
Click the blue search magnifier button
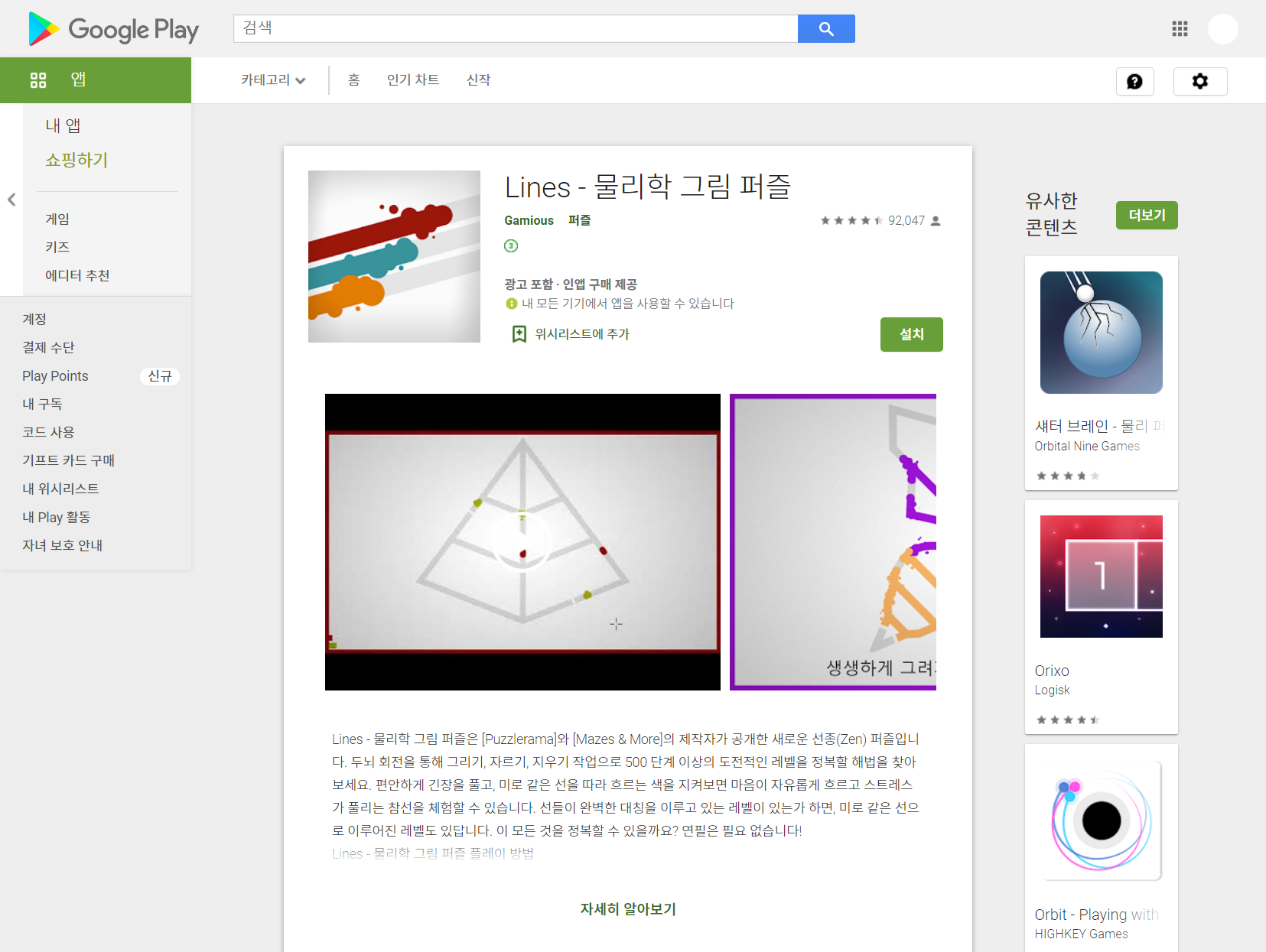pos(826,29)
